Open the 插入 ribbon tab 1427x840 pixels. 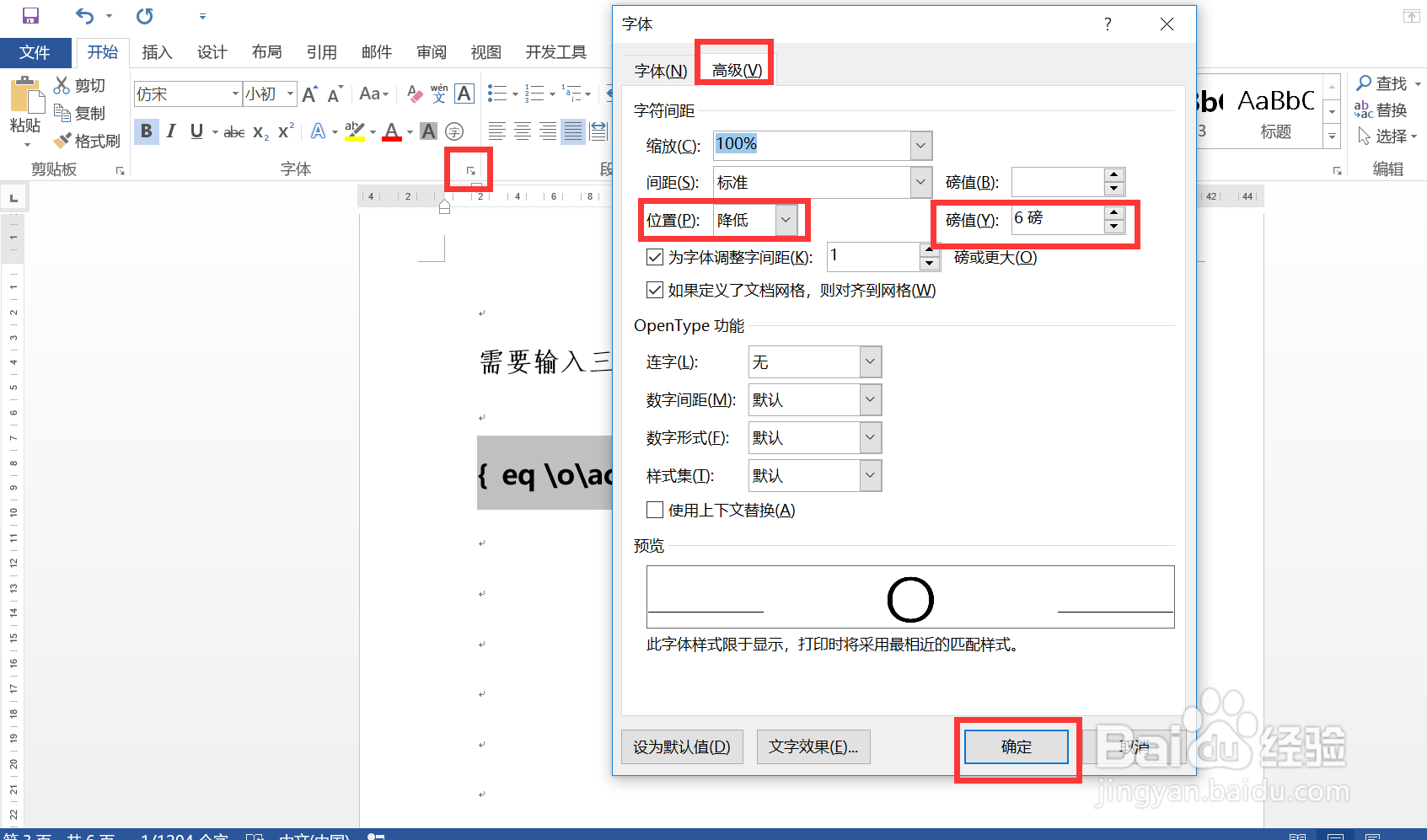coord(157,51)
